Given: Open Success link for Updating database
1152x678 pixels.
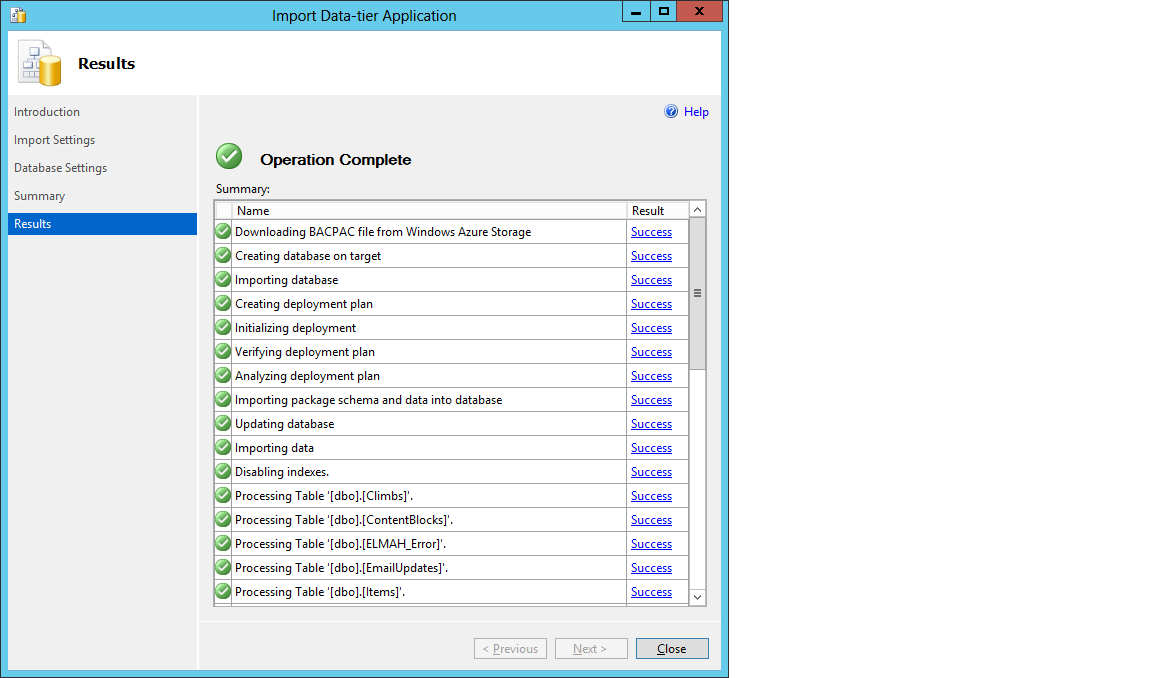Looking at the screenshot, I should (x=651, y=424).
